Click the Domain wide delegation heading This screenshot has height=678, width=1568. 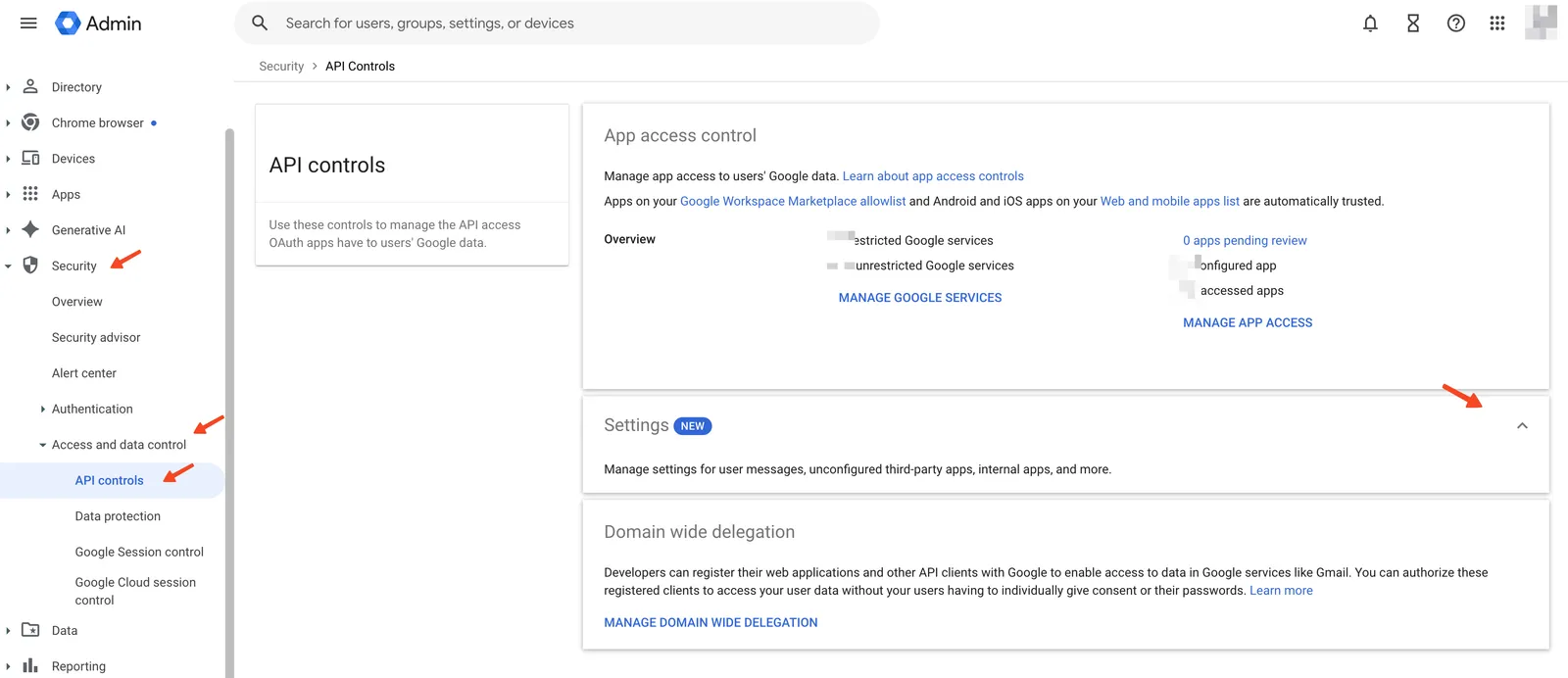coord(700,532)
